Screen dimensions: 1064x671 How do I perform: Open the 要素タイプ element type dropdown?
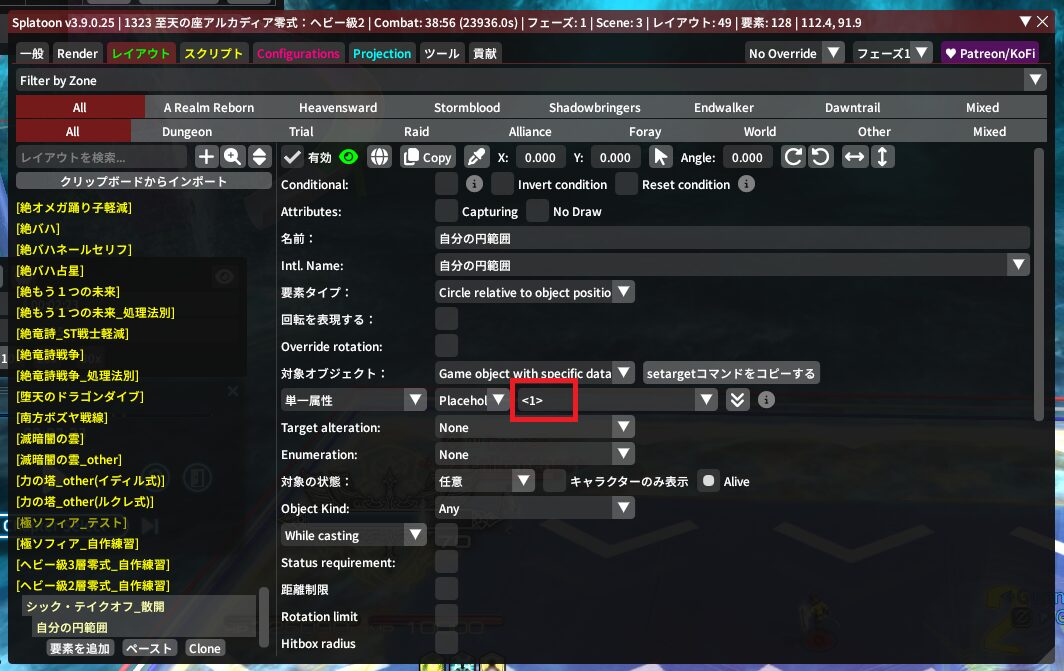pyautogui.click(x=535, y=293)
